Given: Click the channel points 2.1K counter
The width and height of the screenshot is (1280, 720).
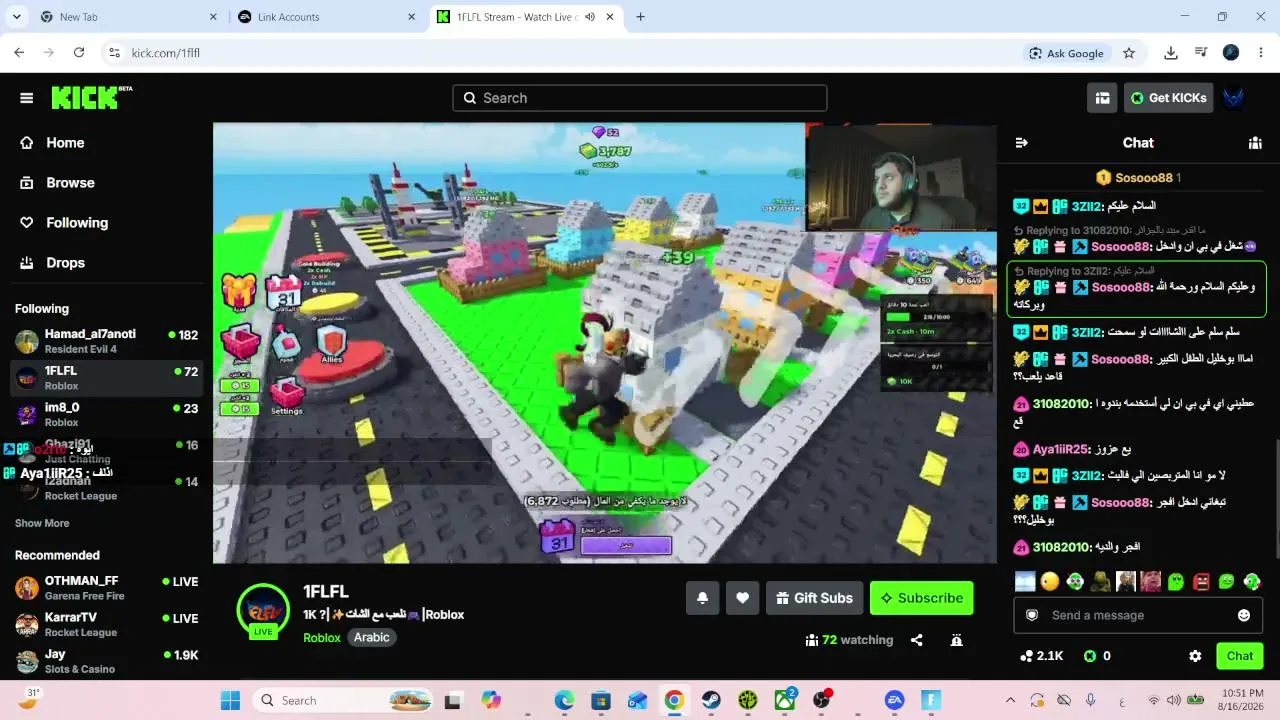Looking at the screenshot, I should tap(1041, 656).
